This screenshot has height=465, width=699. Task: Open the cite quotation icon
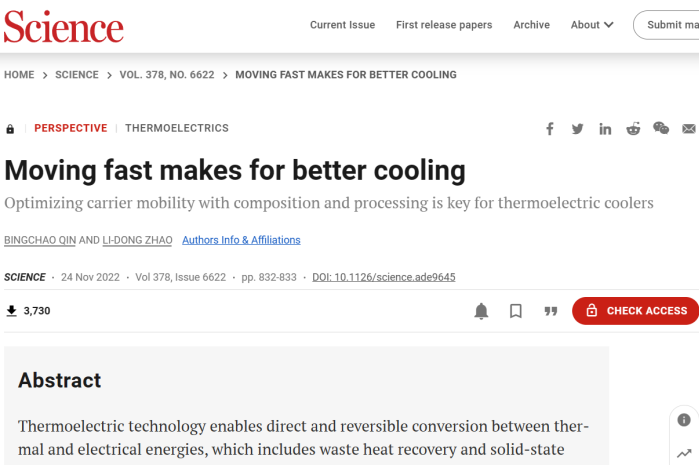tap(550, 311)
